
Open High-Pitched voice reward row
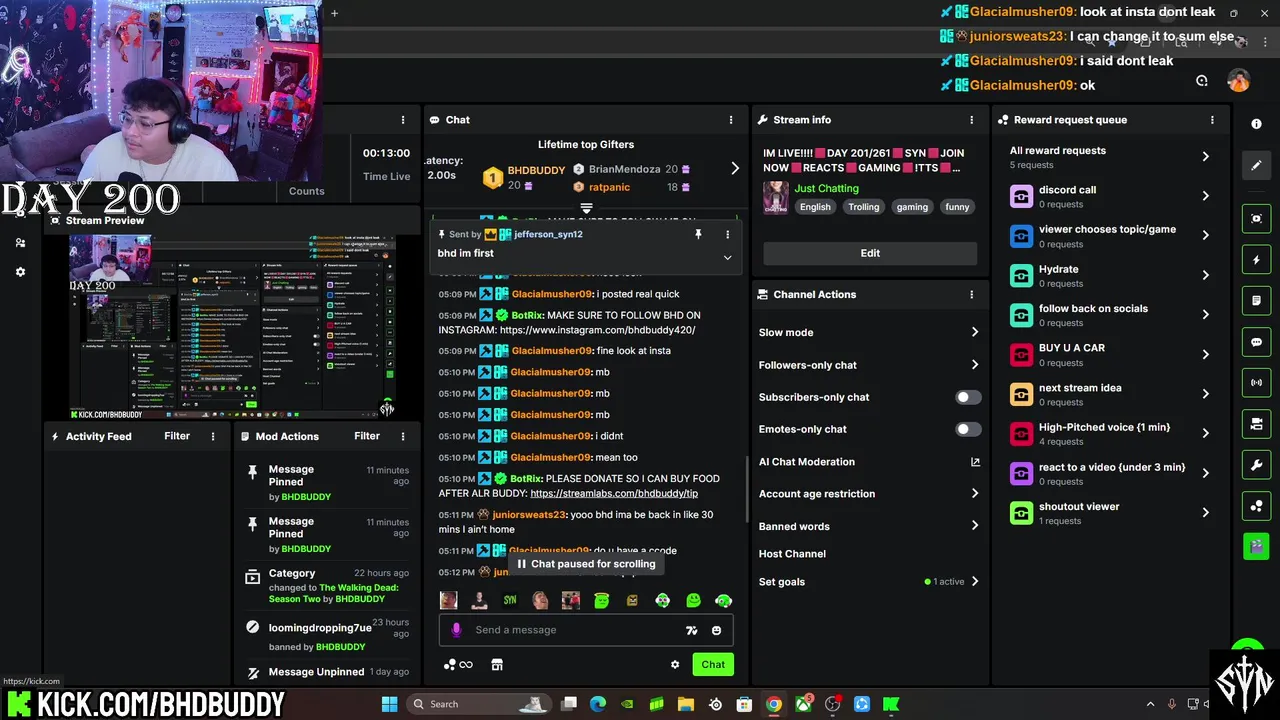(x=1110, y=434)
